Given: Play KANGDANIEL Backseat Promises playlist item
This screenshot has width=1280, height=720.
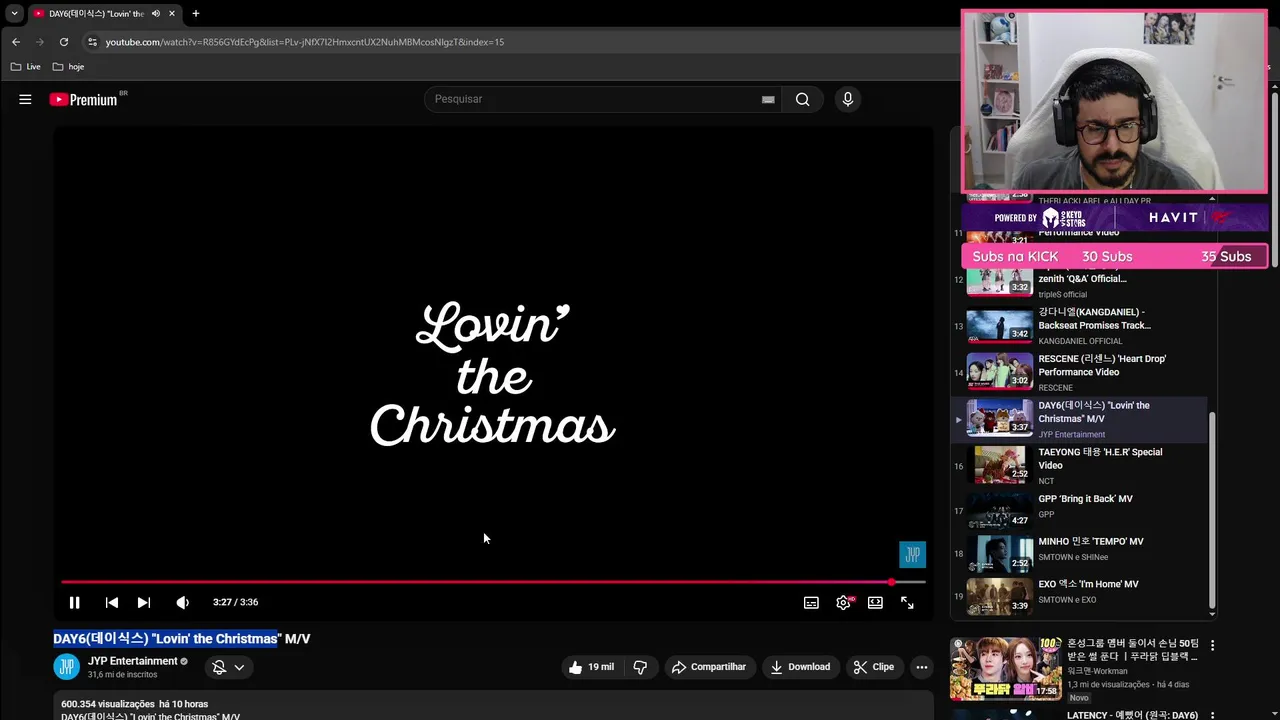Looking at the screenshot, I should click(x=1080, y=326).
